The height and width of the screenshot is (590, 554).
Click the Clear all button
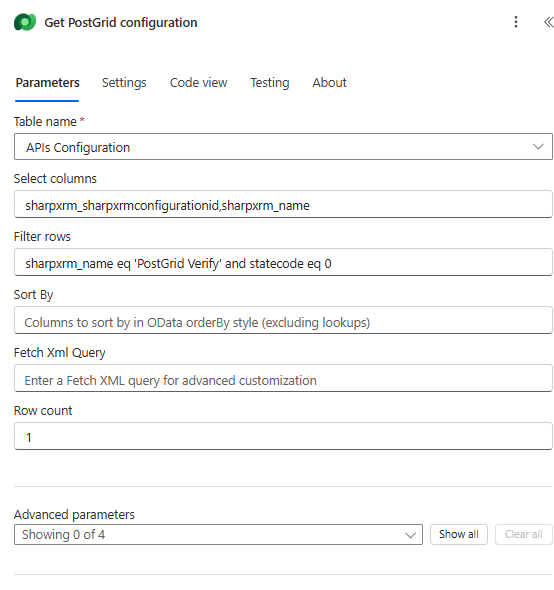(x=524, y=534)
